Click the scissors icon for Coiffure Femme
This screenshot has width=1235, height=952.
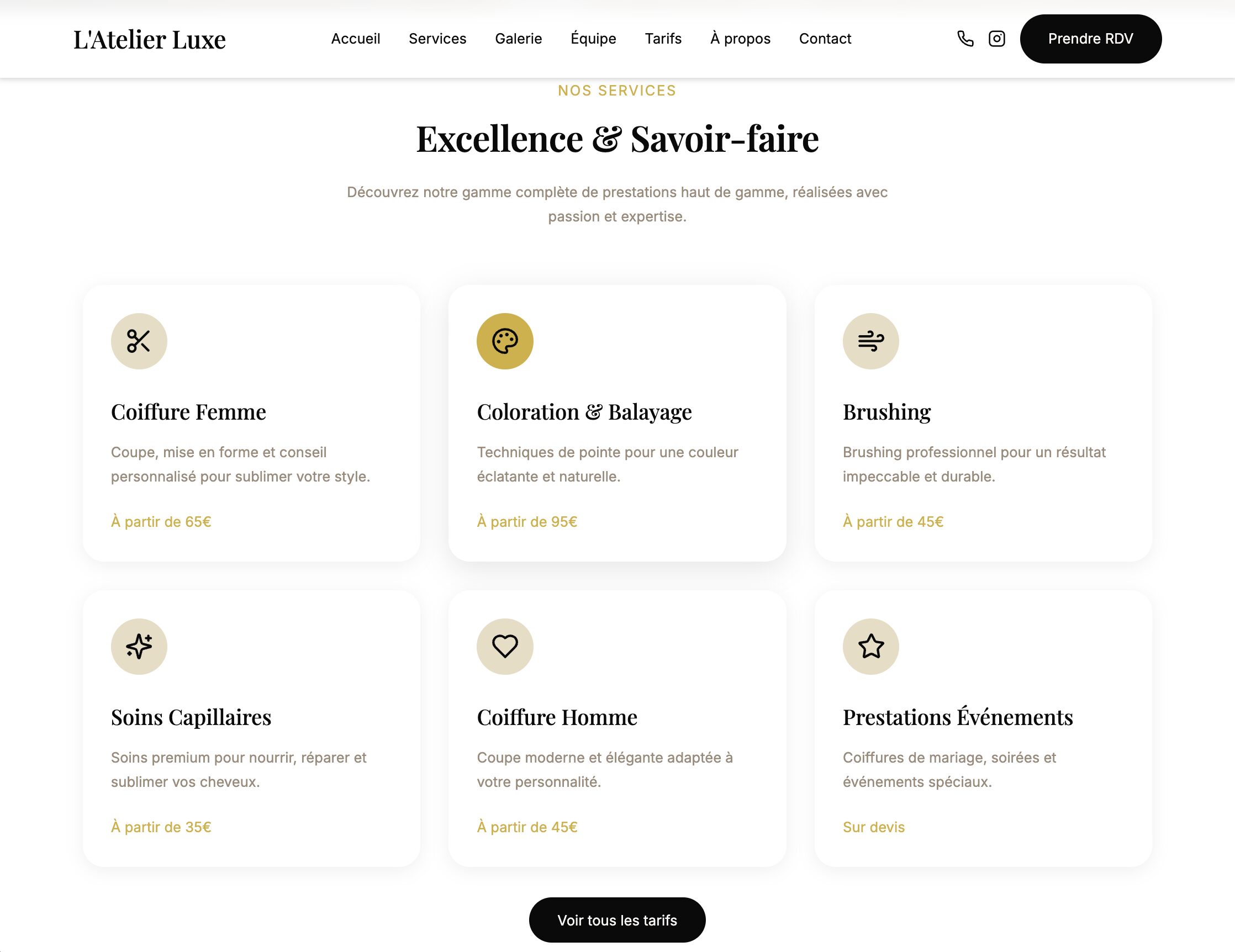pos(139,341)
